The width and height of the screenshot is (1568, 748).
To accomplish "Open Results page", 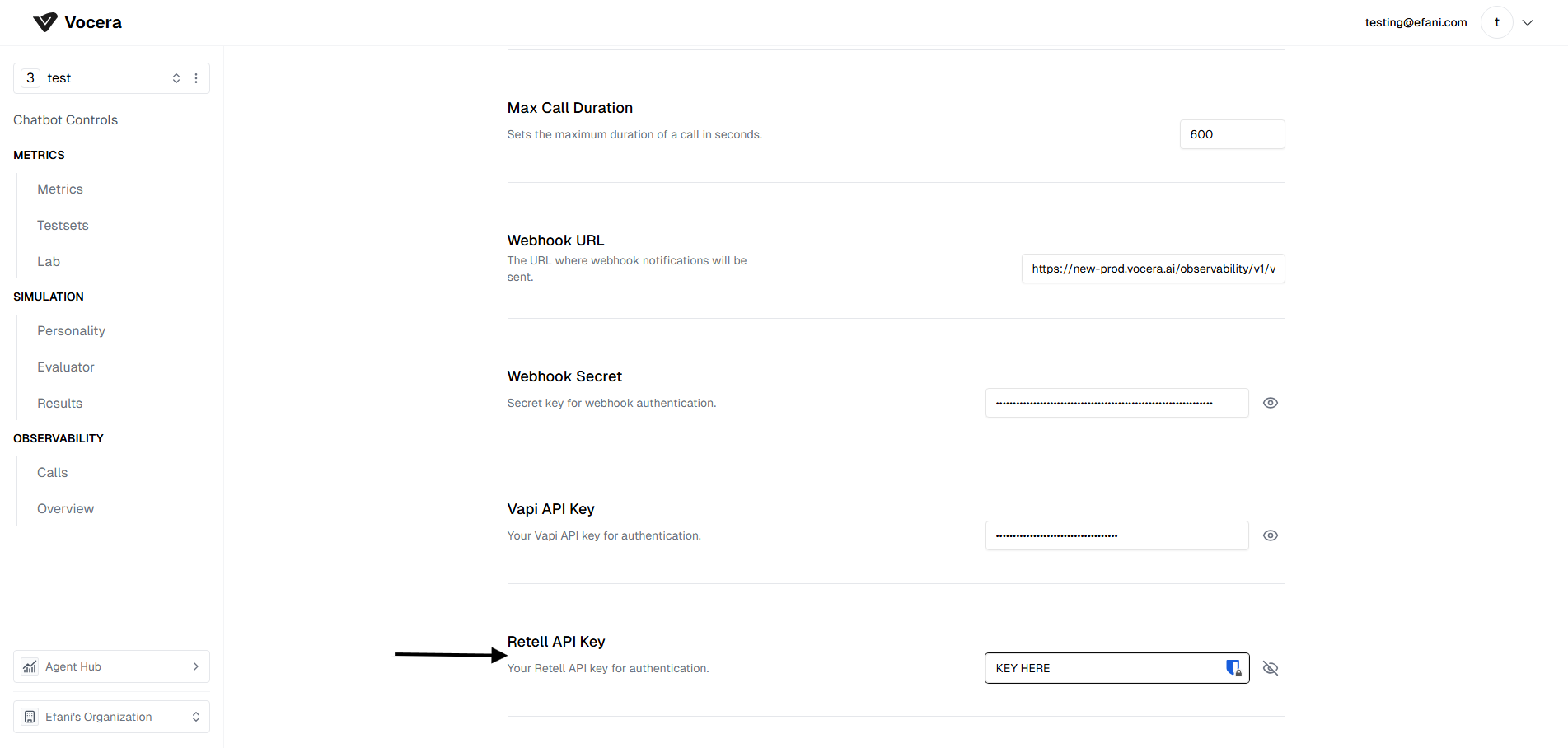I will point(60,404).
